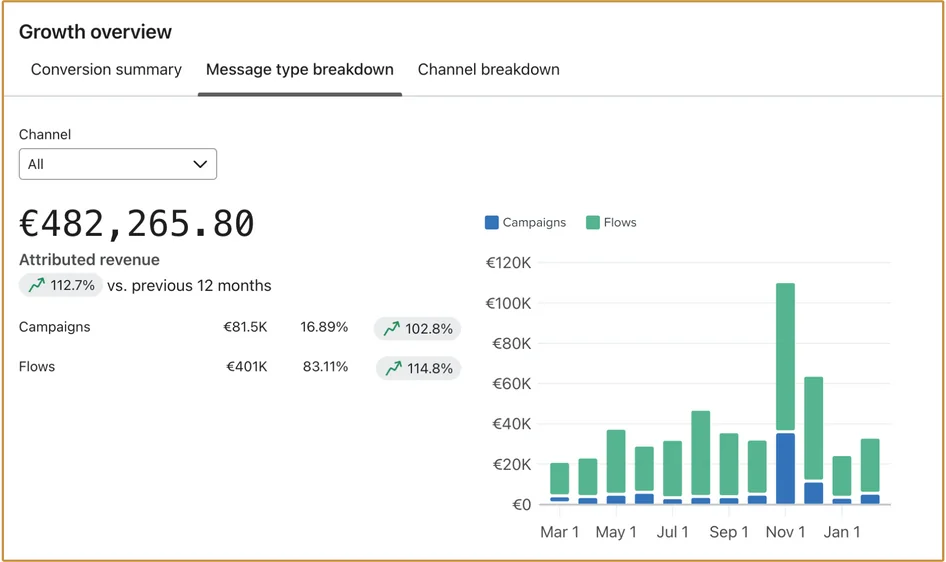This screenshot has height=562, width=946.
Task: Toggle the Flows legend label
Action: coord(620,223)
